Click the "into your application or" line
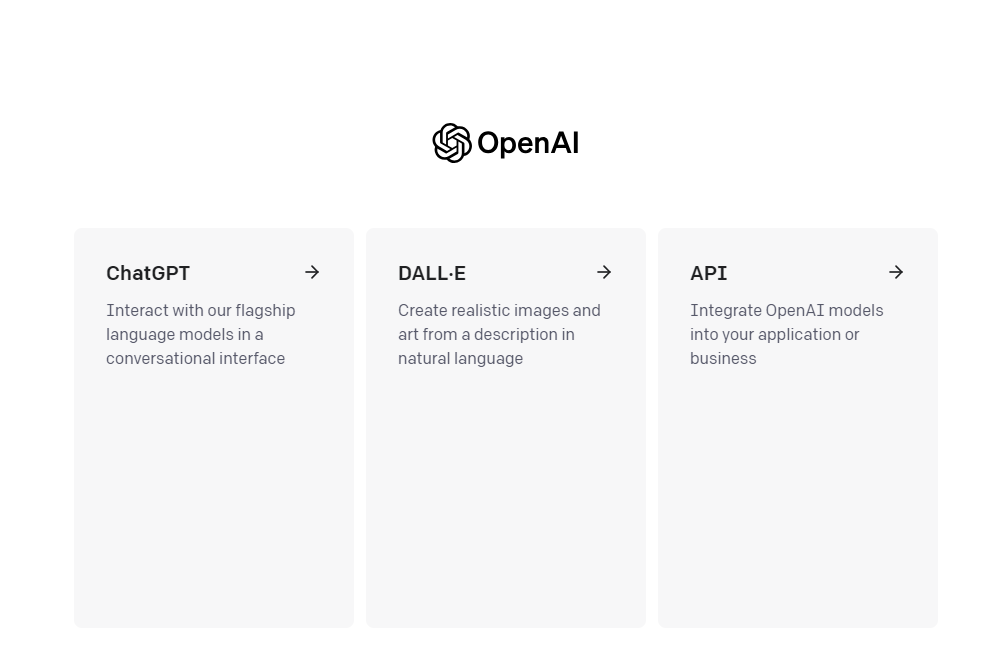This screenshot has height=666, width=981. (775, 334)
